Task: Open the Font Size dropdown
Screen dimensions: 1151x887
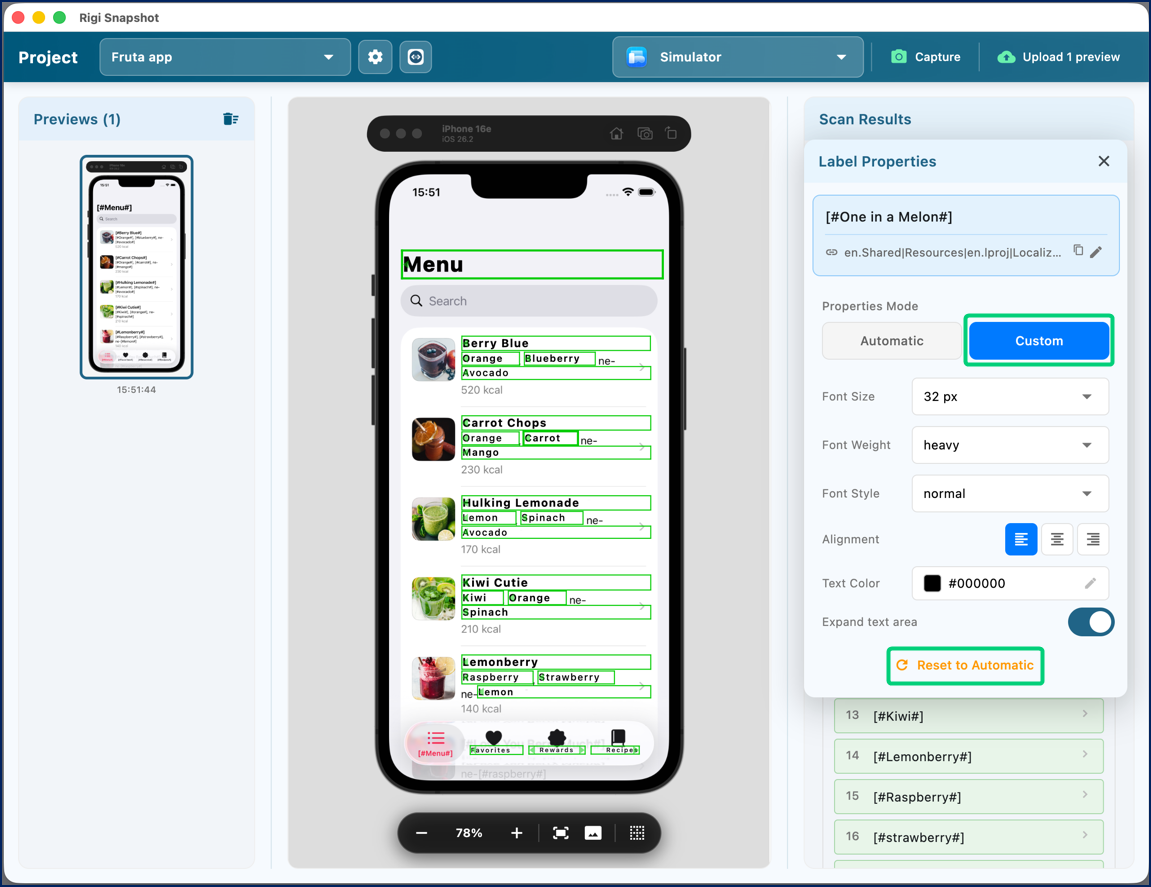Action: (x=1010, y=397)
